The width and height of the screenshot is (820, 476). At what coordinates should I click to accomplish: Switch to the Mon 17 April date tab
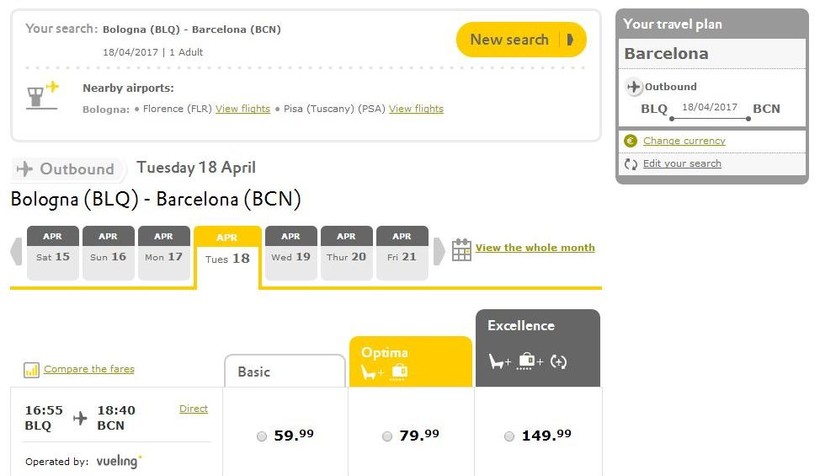tap(164, 253)
